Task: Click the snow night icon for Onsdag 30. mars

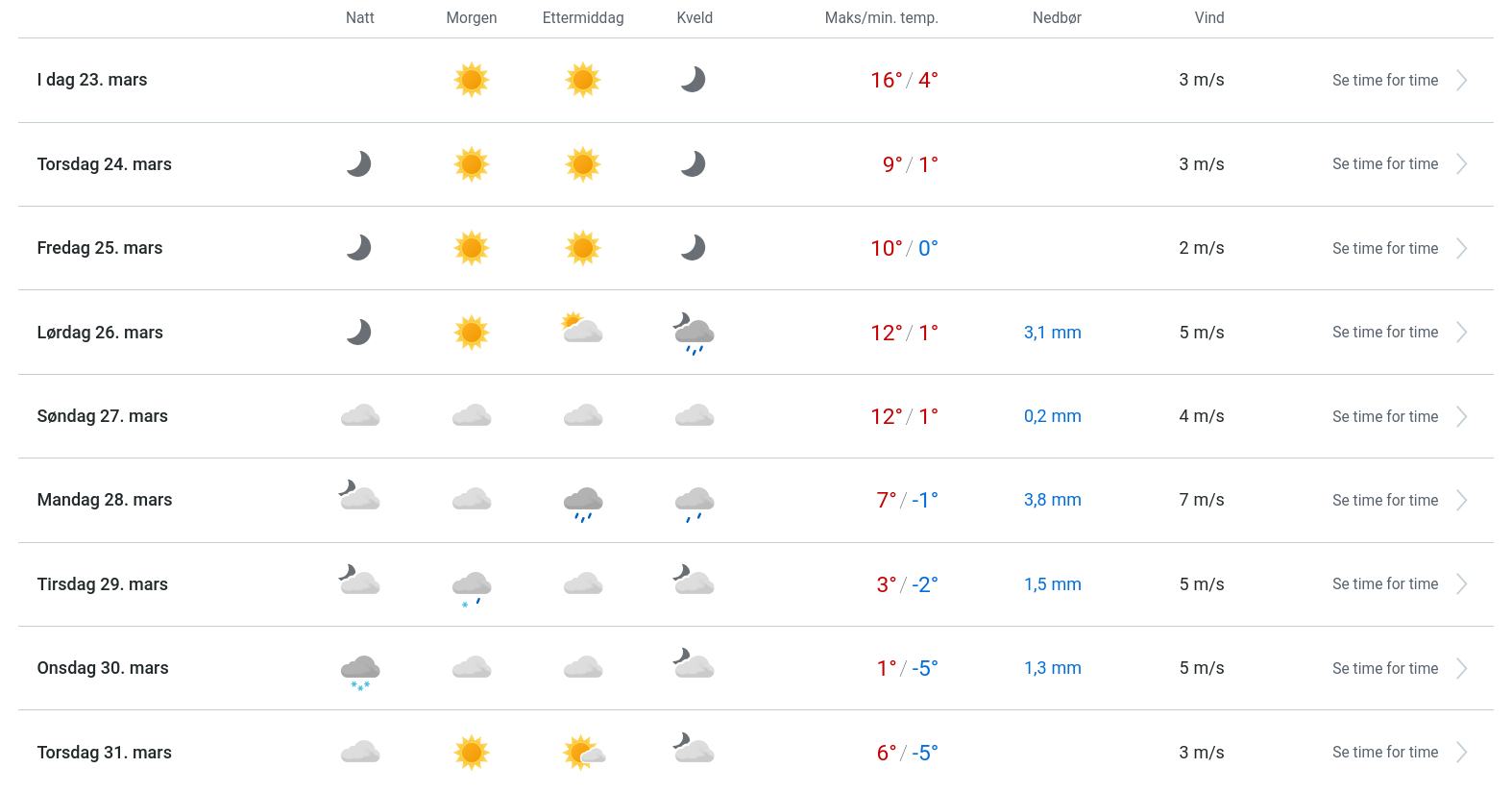Action: [x=360, y=670]
